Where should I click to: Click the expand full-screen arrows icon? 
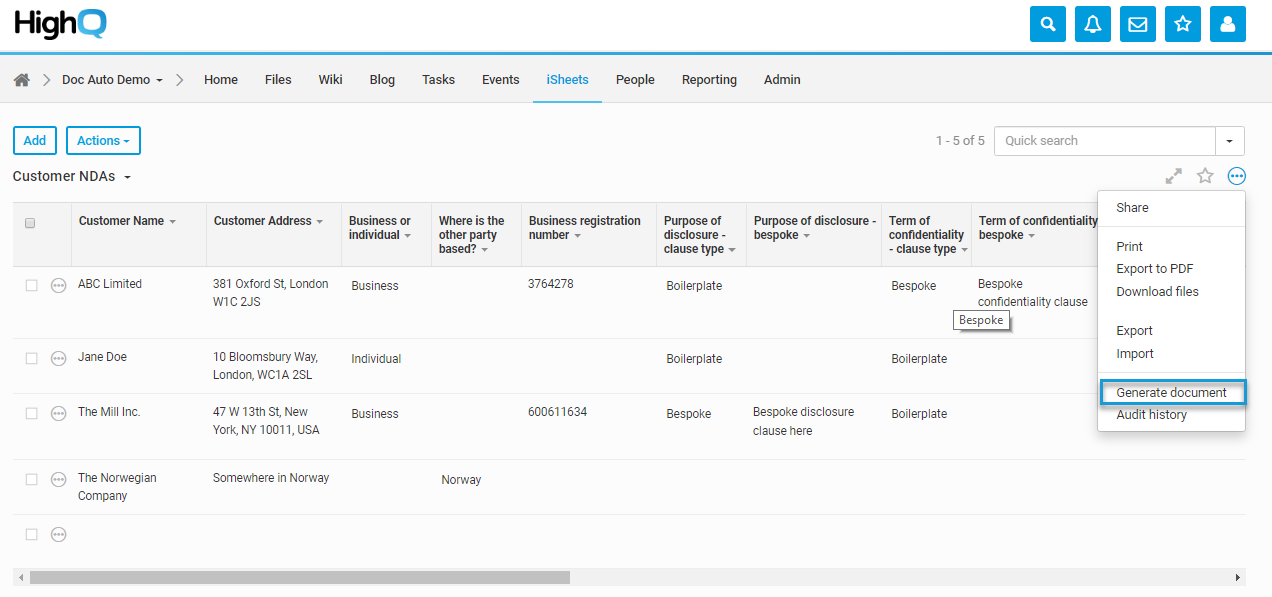[1174, 176]
